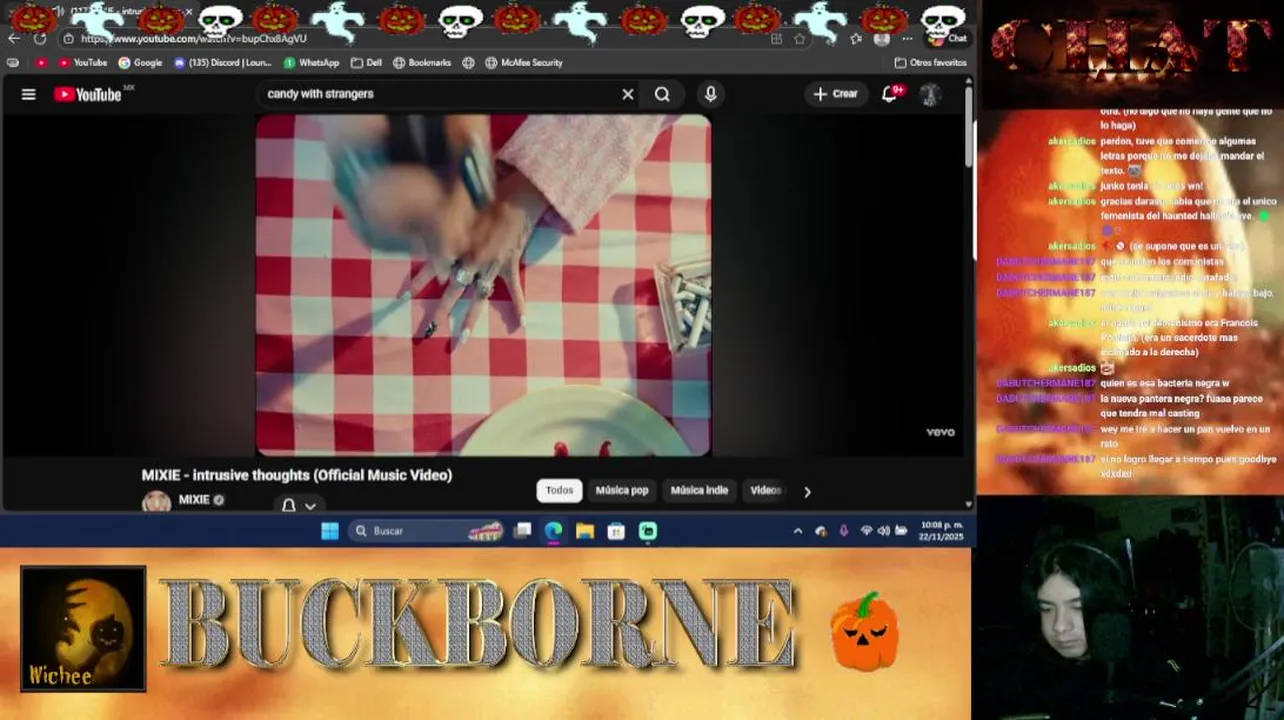This screenshot has height=720, width=1284.
Task: Select the Todos filter chip
Action: coord(559,491)
